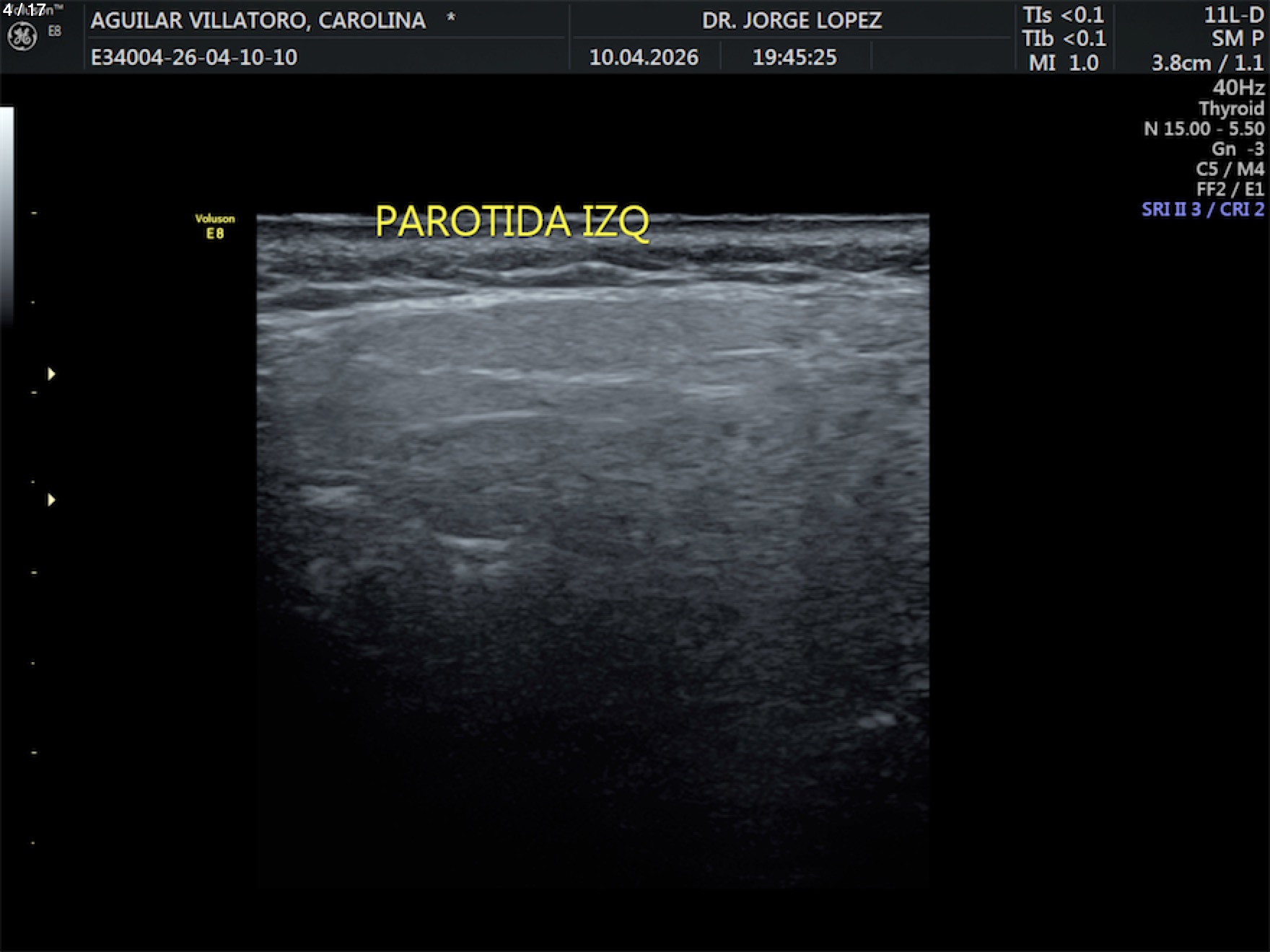Viewport: 1270px width, 952px height.
Task: Click the lower focal zone triangle marker
Action: coord(51,500)
